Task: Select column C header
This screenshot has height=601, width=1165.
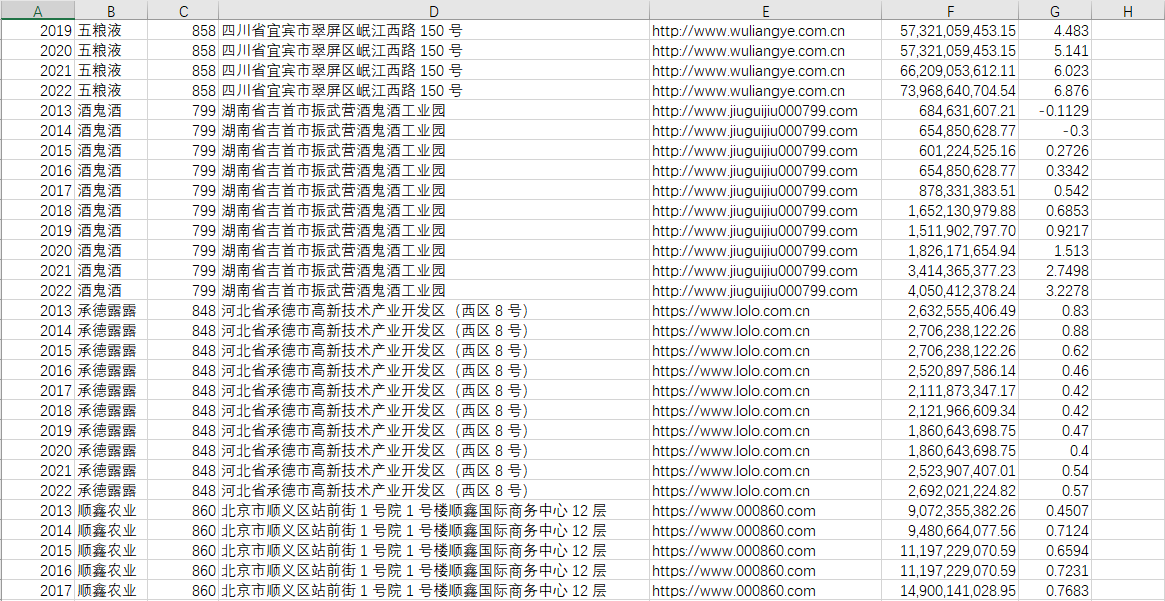Action: tap(183, 10)
